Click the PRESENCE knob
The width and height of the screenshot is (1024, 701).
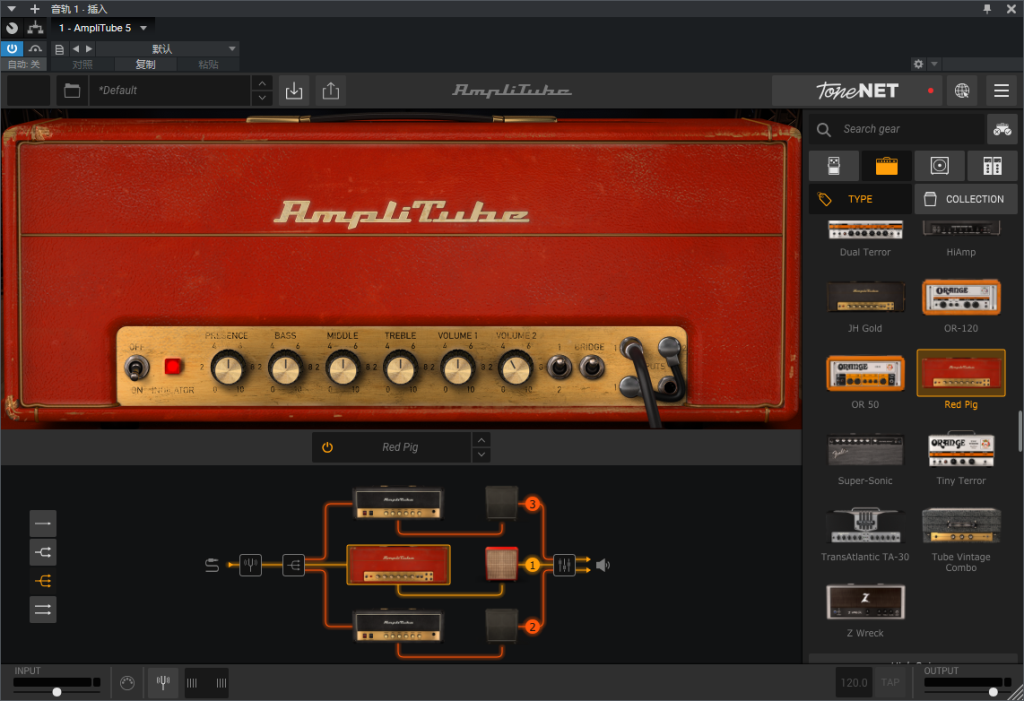pos(228,368)
